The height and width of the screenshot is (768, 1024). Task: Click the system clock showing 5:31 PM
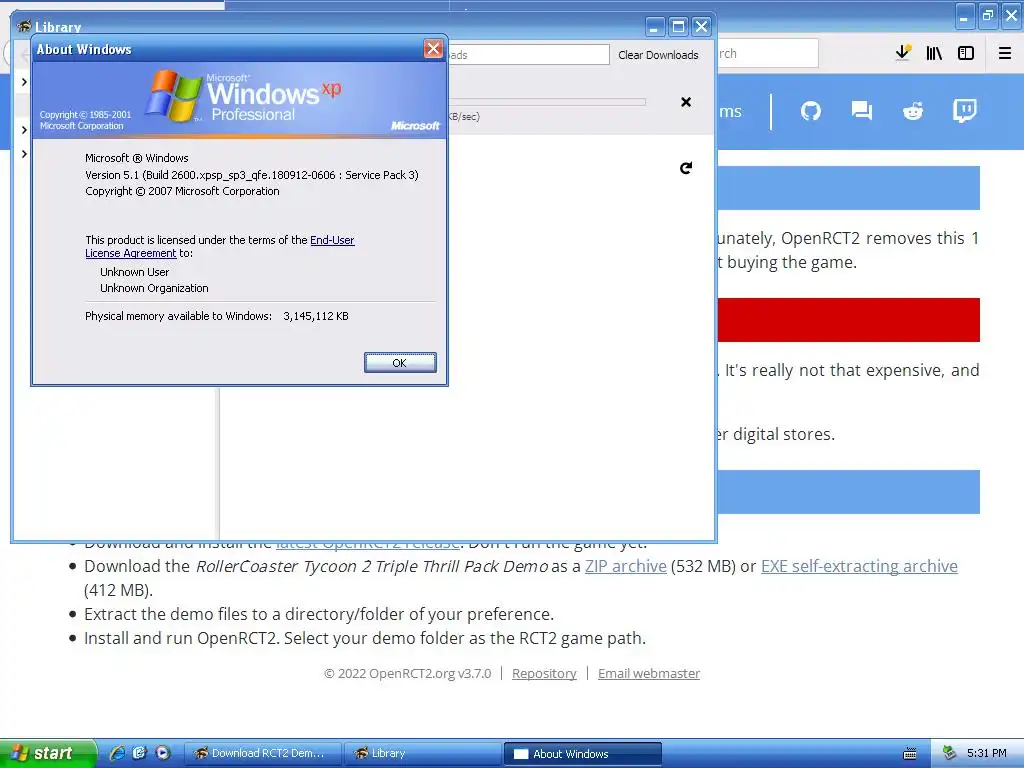click(x=986, y=753)
